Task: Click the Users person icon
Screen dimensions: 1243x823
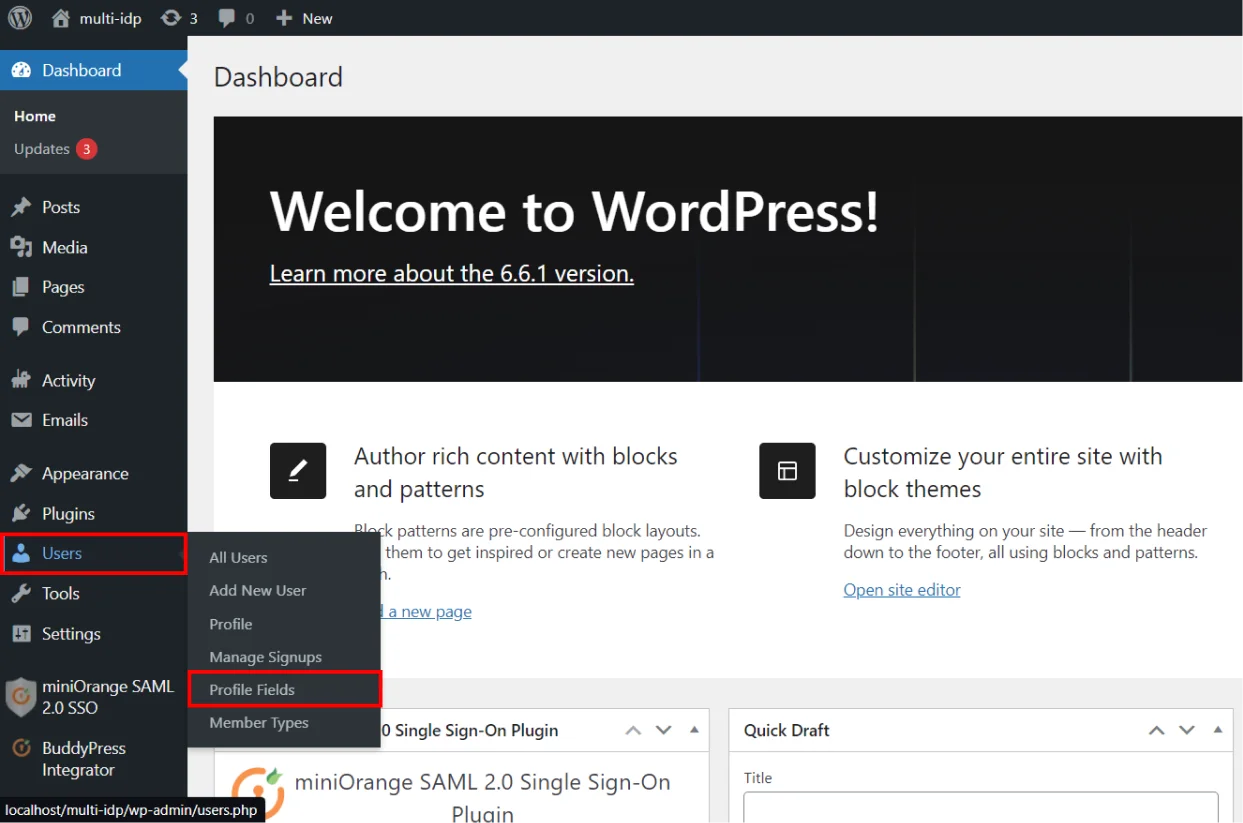Action: point(21,553)
